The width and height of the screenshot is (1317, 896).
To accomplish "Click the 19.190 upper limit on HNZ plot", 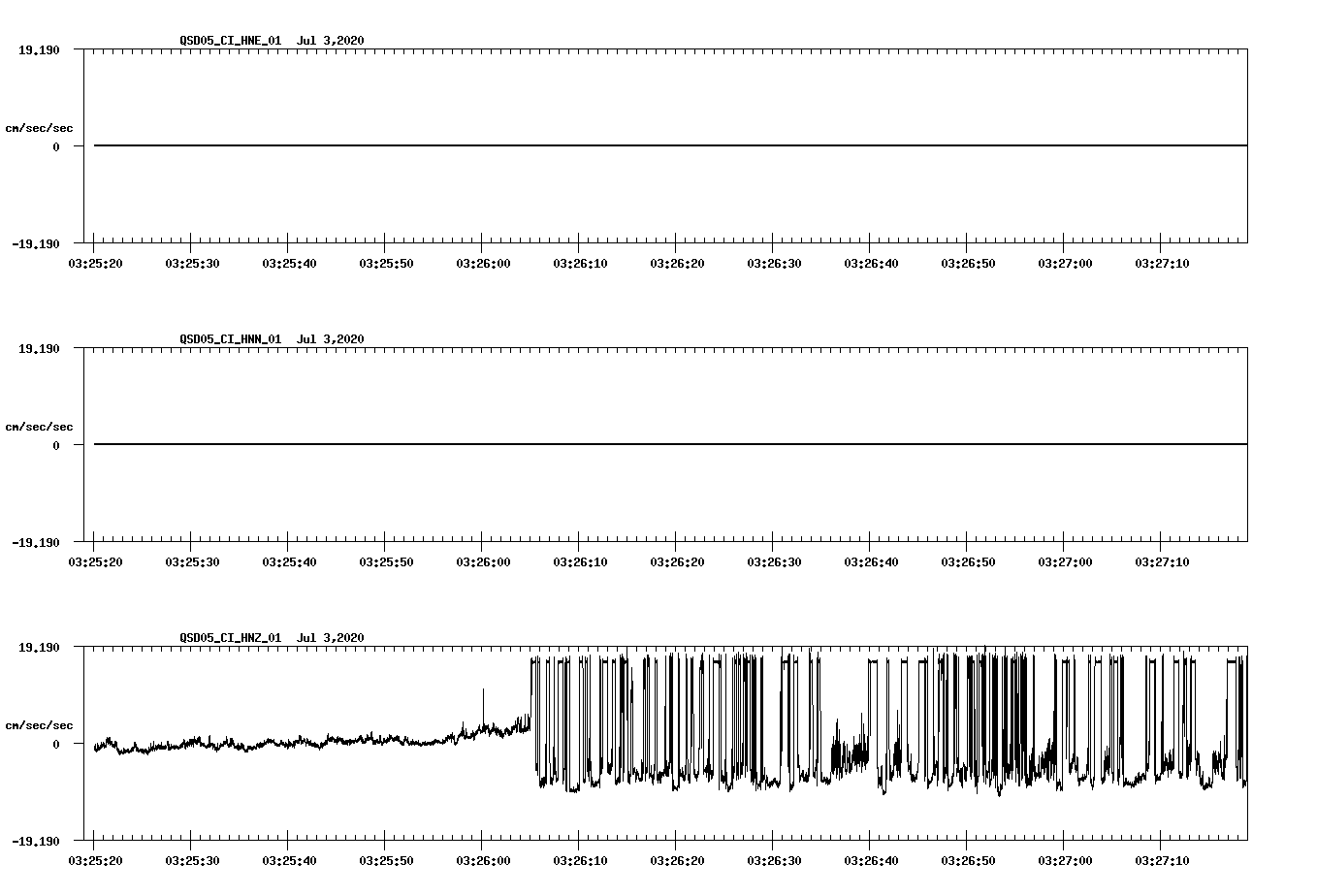I will click(40, 647).
